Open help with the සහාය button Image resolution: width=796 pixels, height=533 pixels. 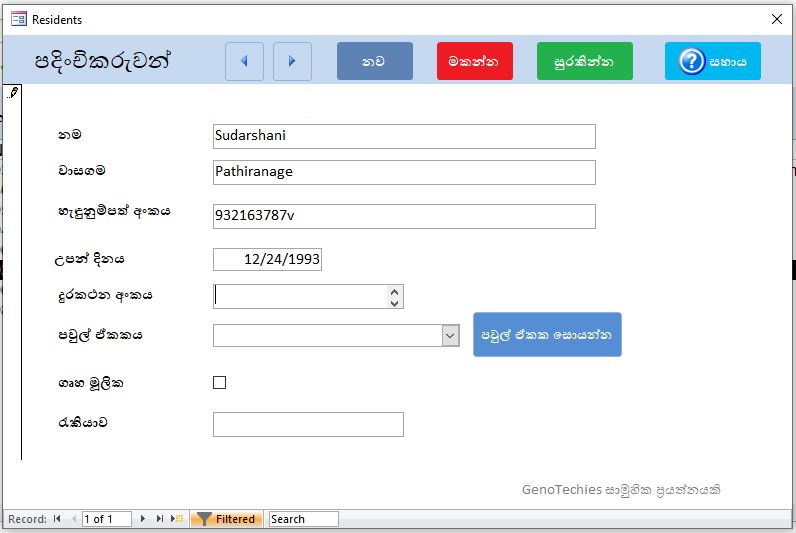tap(713, 61)
